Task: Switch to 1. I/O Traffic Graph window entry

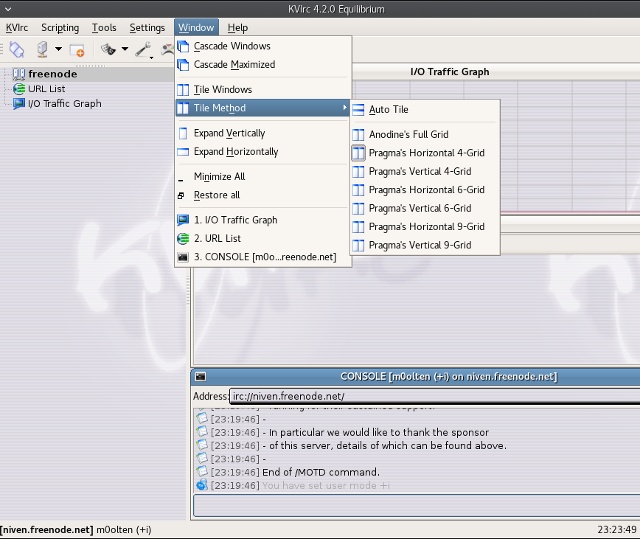Action: (263, 220)
